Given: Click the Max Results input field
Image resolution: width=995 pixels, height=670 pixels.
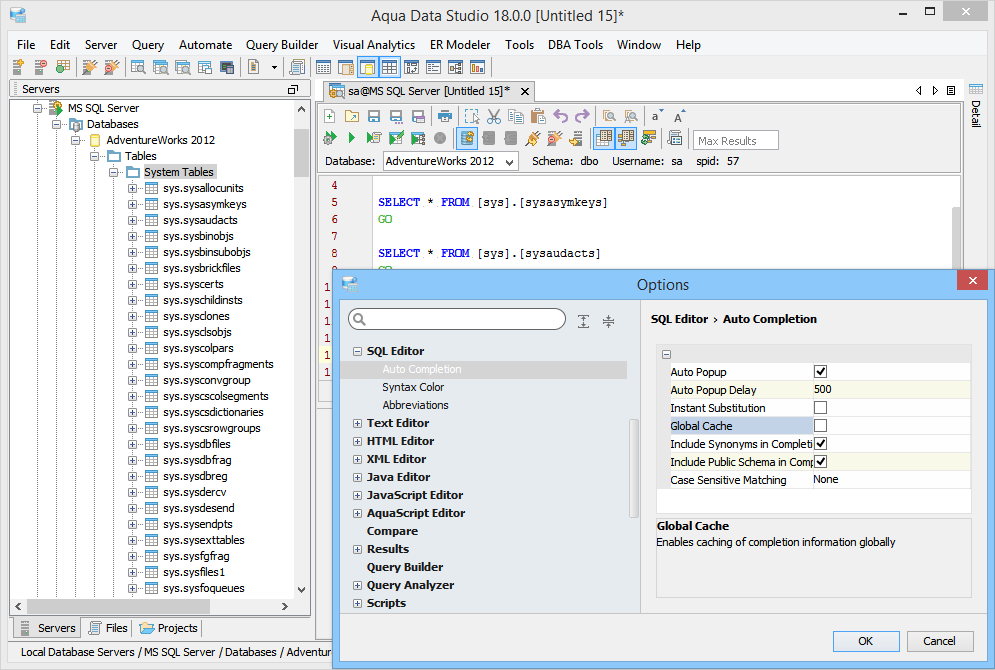Looking at the screenshot, I should 735,141.
